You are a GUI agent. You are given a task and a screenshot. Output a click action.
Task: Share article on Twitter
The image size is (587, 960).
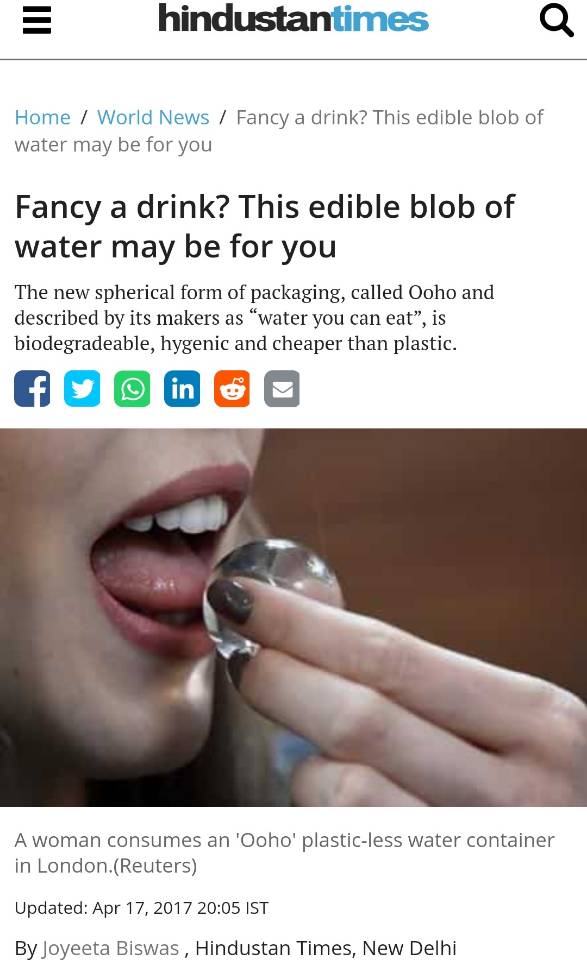click(x=82, y=389)
